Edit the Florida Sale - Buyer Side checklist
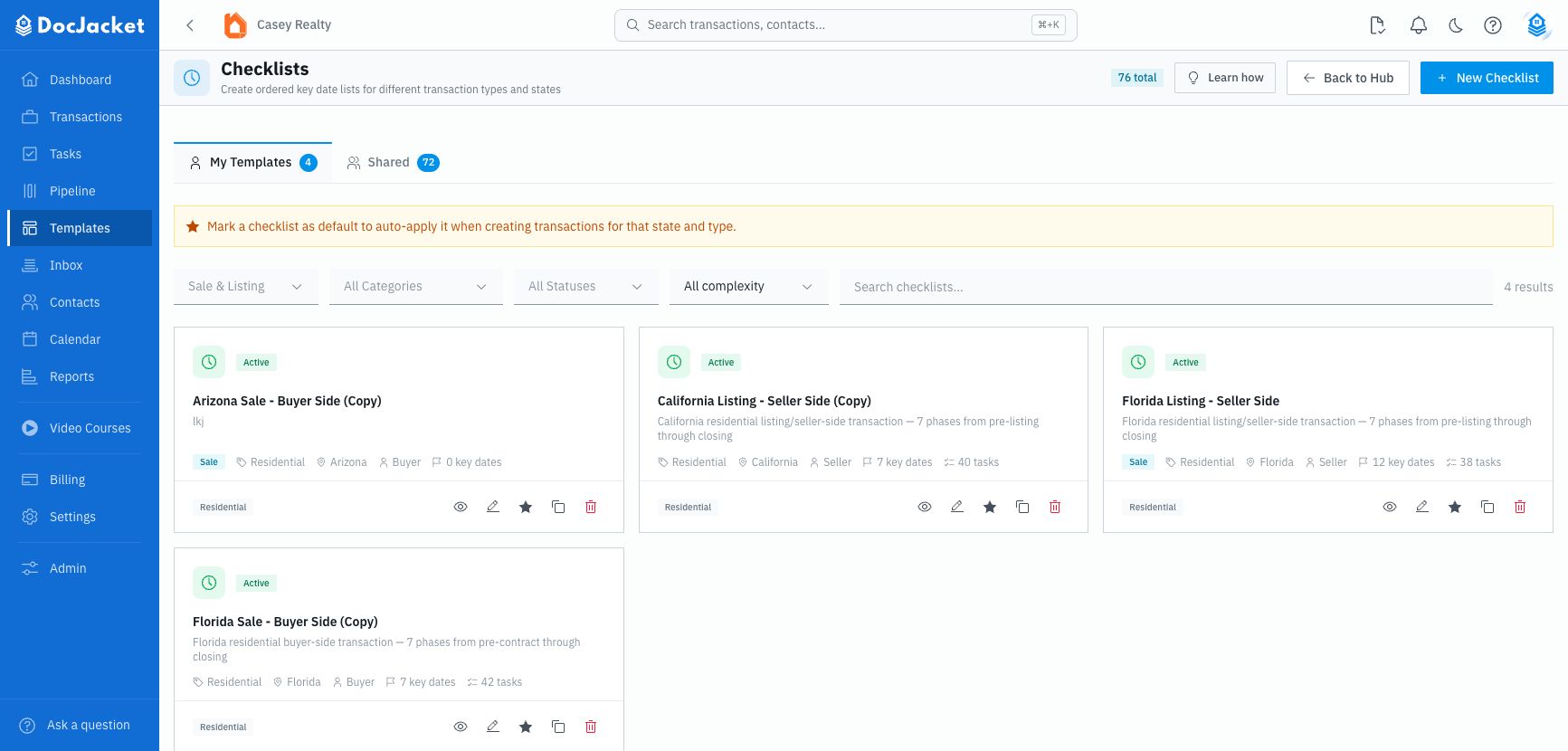 tap(493, 727)
